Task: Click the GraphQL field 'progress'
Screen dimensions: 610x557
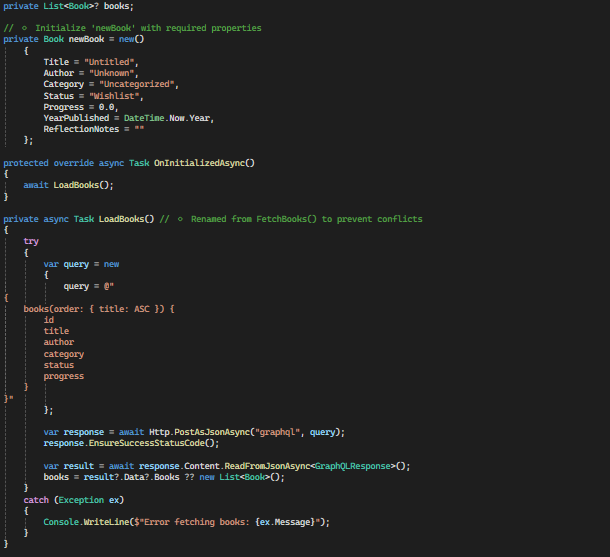Action: coord(64,377)
